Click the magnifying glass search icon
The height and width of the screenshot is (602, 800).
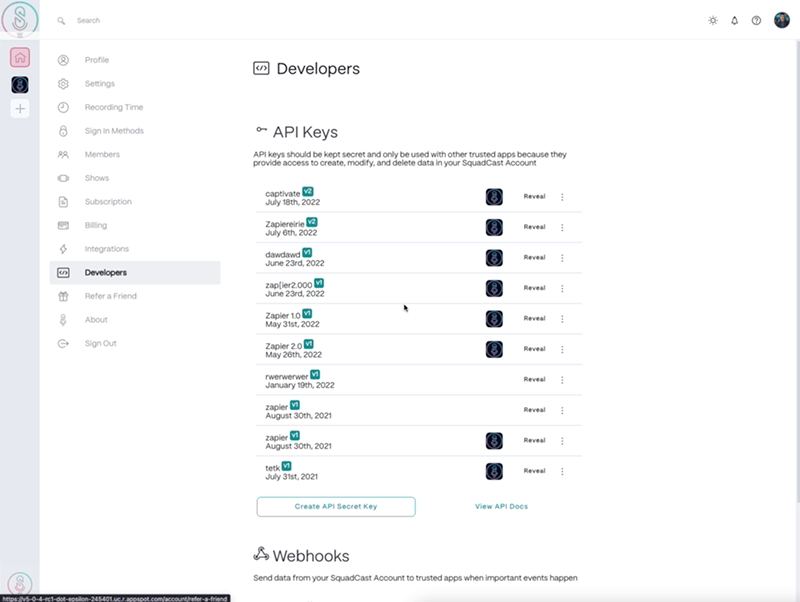coord(61,21)
